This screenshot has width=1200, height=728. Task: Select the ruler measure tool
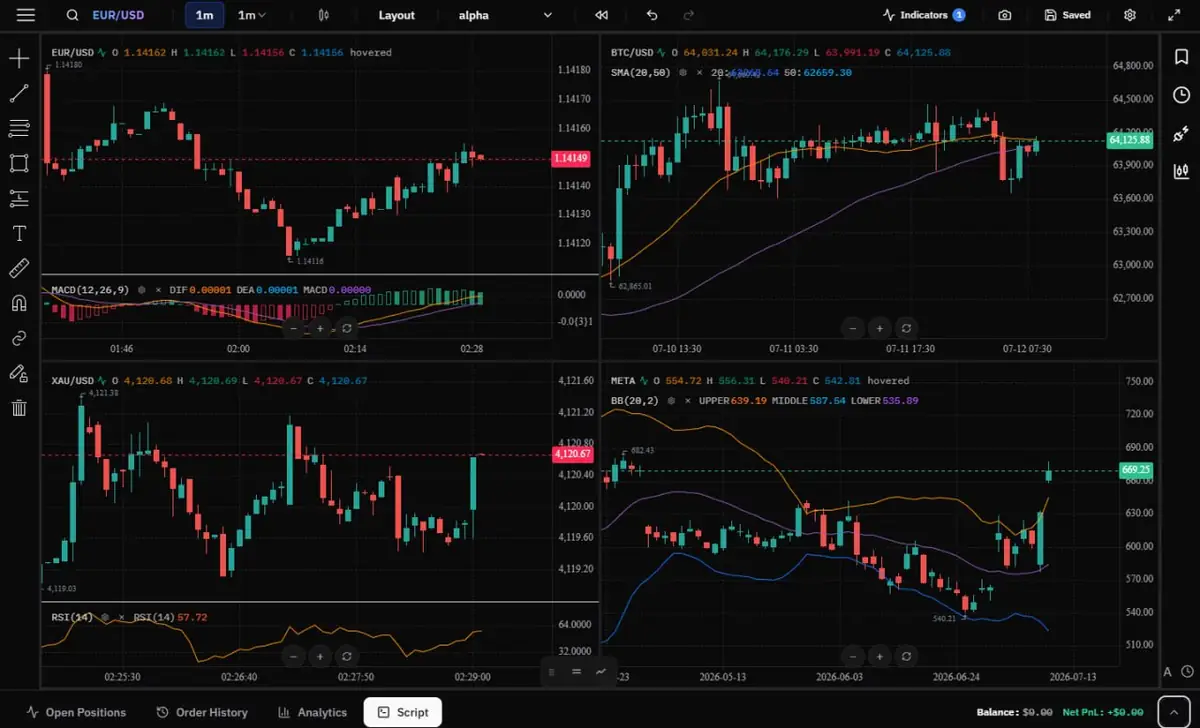coord(18,268)
